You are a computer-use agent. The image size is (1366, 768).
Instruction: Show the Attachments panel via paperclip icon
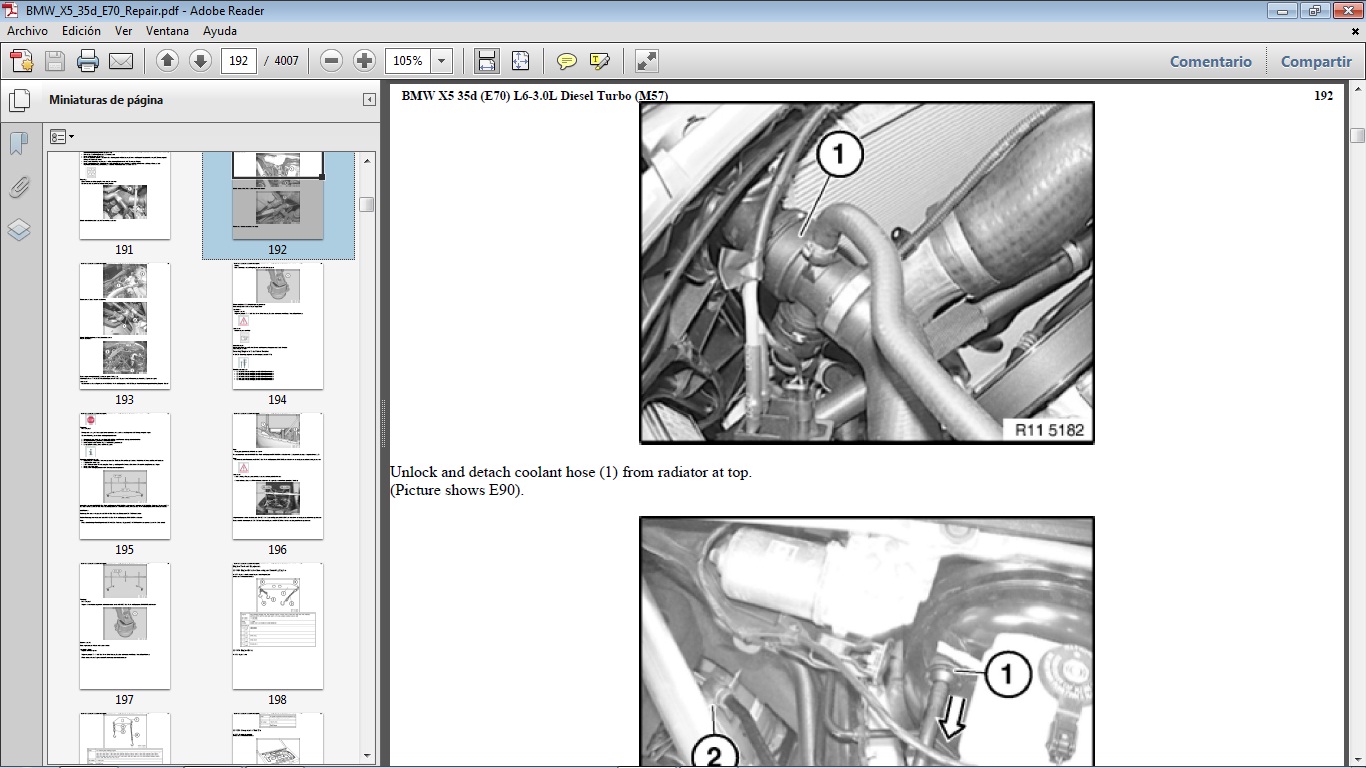[x=20, y=187]
